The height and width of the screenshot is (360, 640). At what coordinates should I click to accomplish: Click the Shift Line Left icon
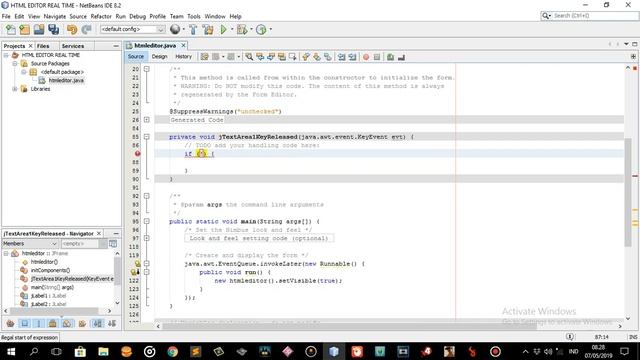[x=342, y=57]
